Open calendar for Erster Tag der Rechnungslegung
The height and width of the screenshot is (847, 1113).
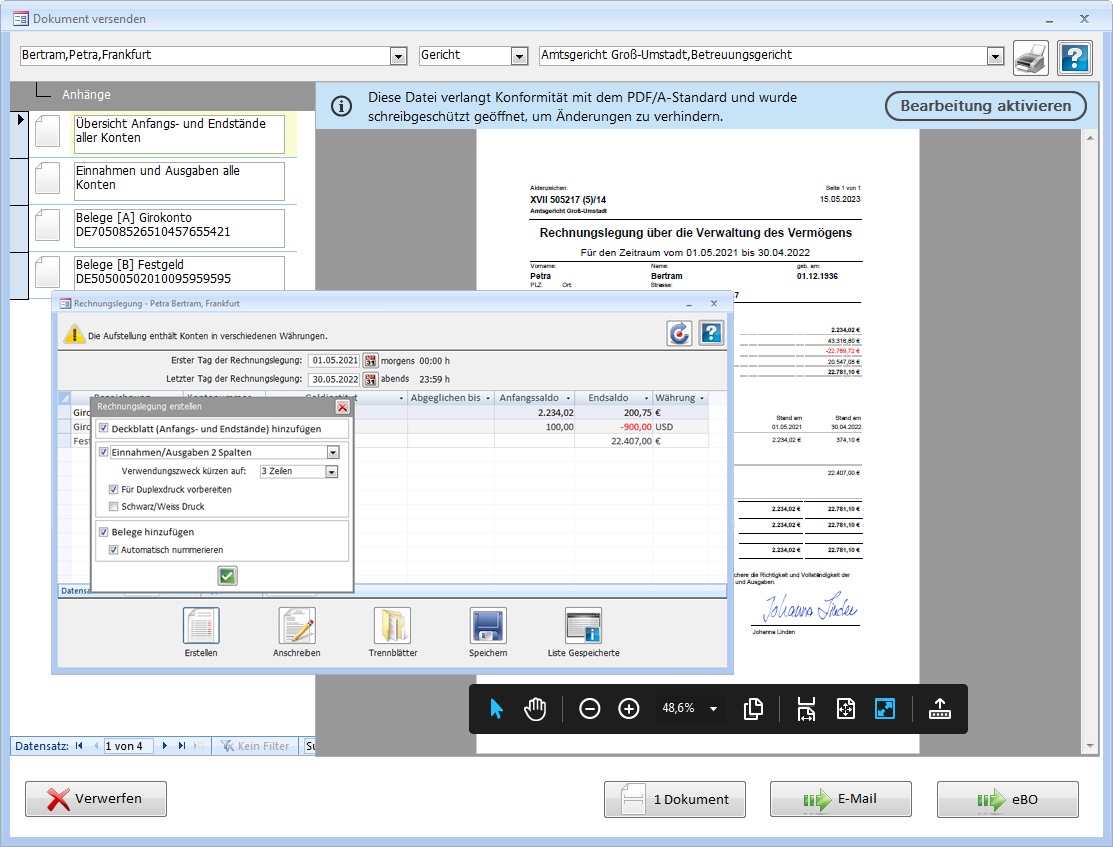pos(371,361)
